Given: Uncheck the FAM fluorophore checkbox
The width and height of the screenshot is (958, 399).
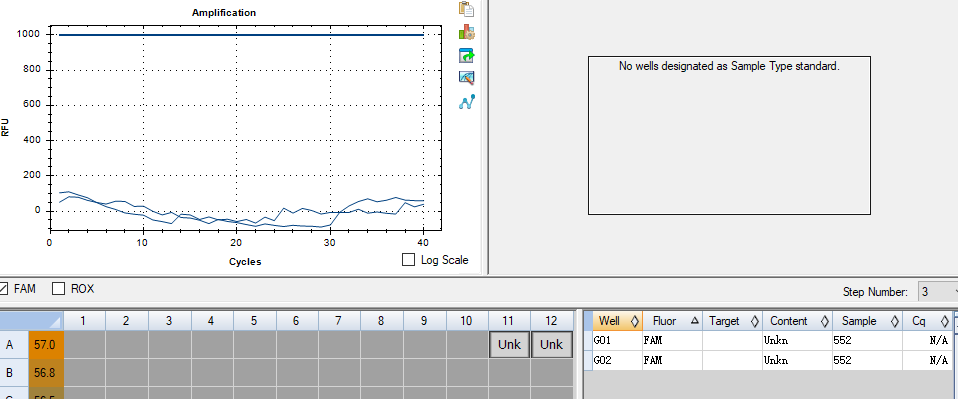Looking at the screenshot, I should coord(3,288).
